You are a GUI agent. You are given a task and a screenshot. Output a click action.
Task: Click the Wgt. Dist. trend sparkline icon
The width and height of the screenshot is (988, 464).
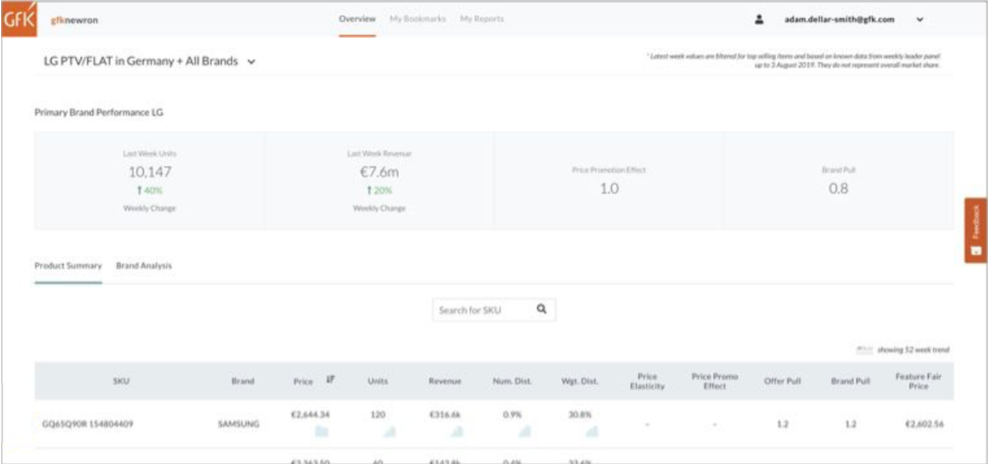(x=591, y=431)
